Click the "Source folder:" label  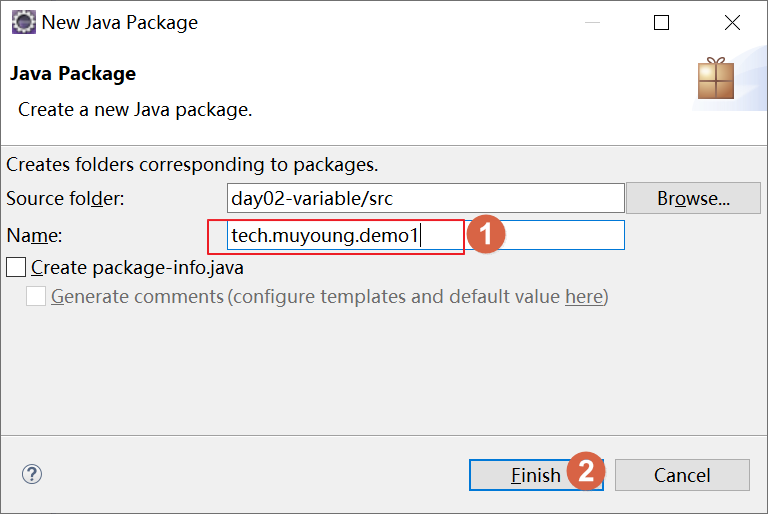(x=65, y=198)
